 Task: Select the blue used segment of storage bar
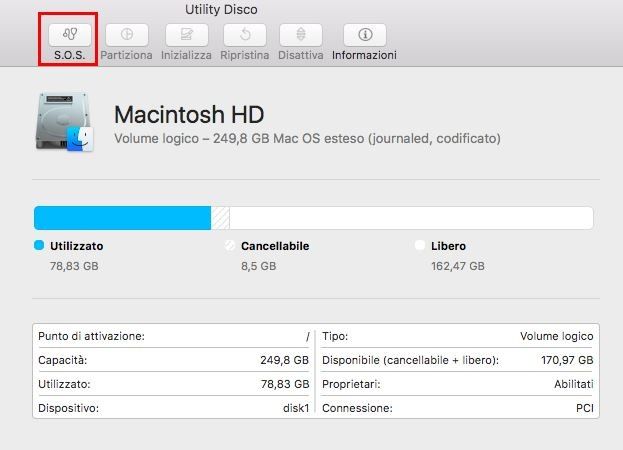coord(122,218)
